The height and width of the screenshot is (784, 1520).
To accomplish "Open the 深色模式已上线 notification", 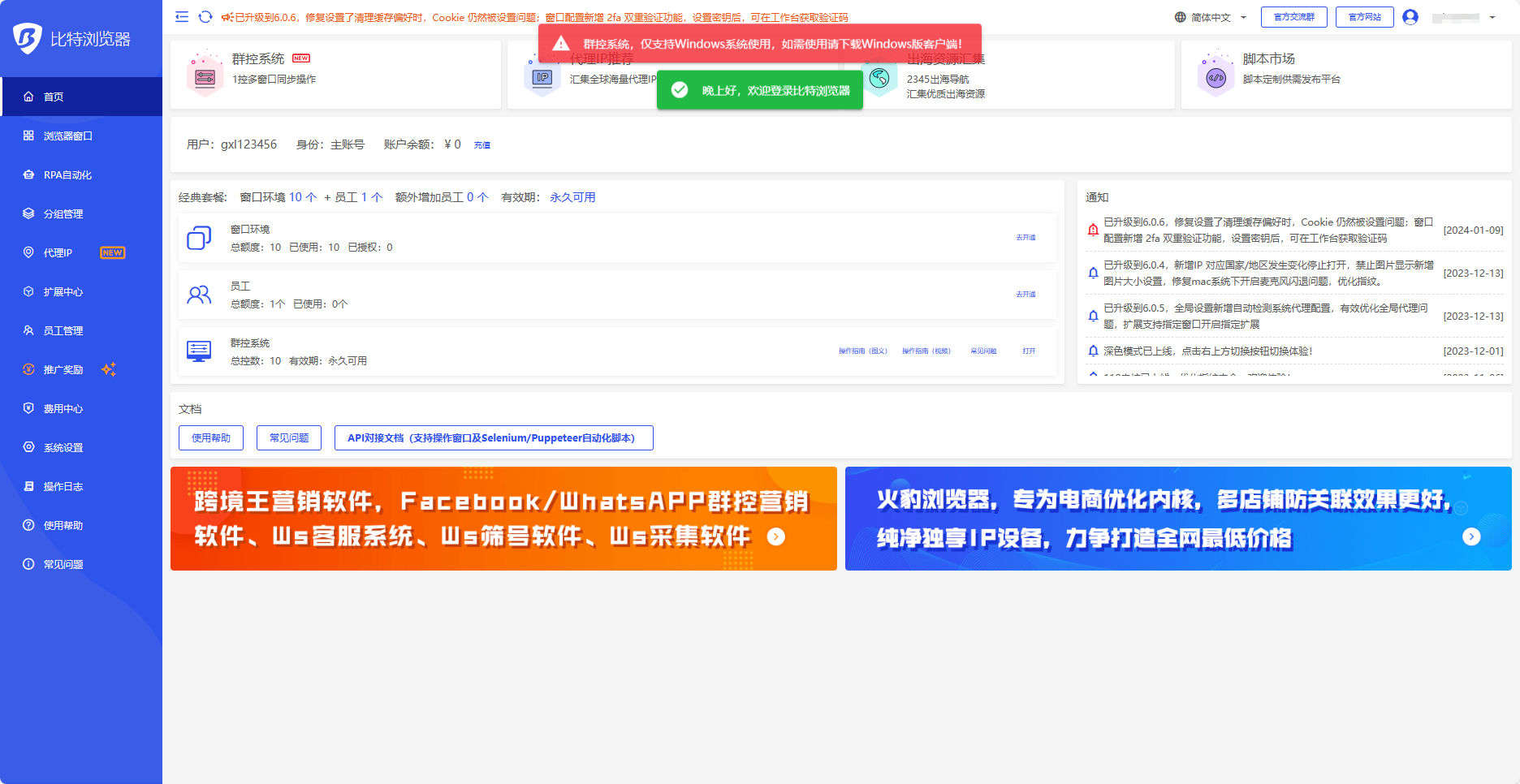I will coord(1295,351).
